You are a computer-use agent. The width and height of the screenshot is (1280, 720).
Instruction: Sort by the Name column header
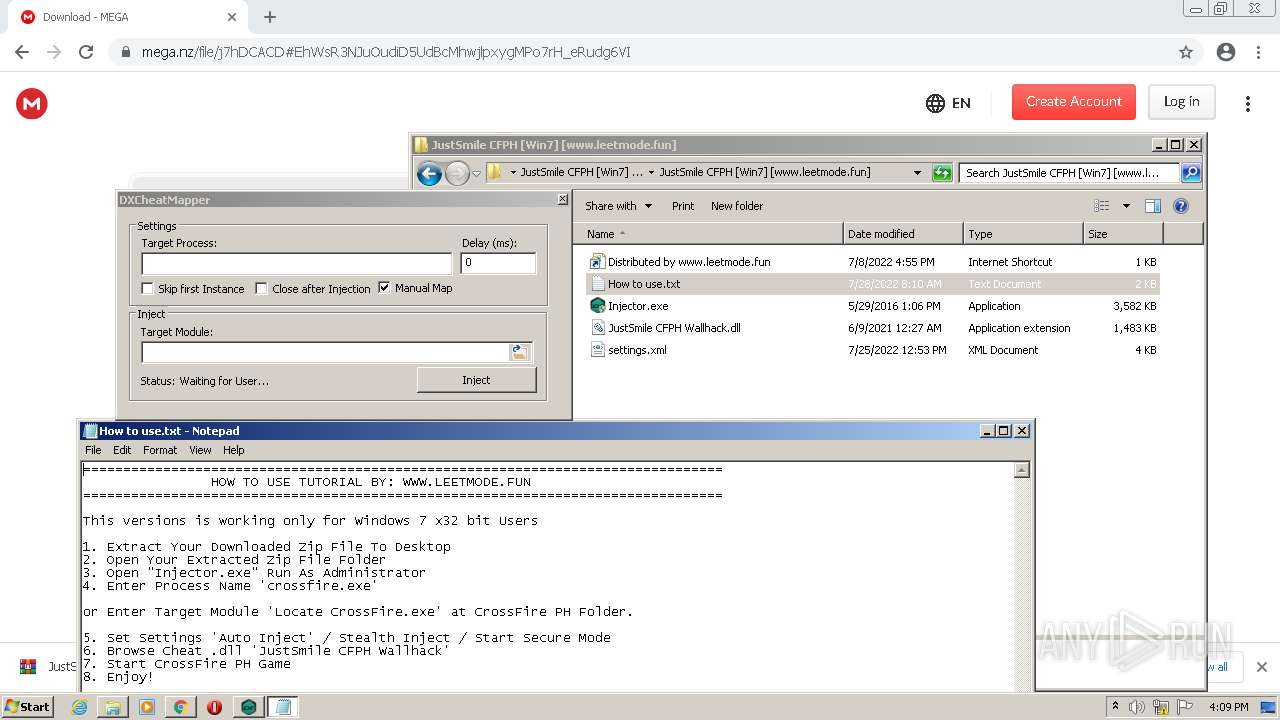point(708,234)
